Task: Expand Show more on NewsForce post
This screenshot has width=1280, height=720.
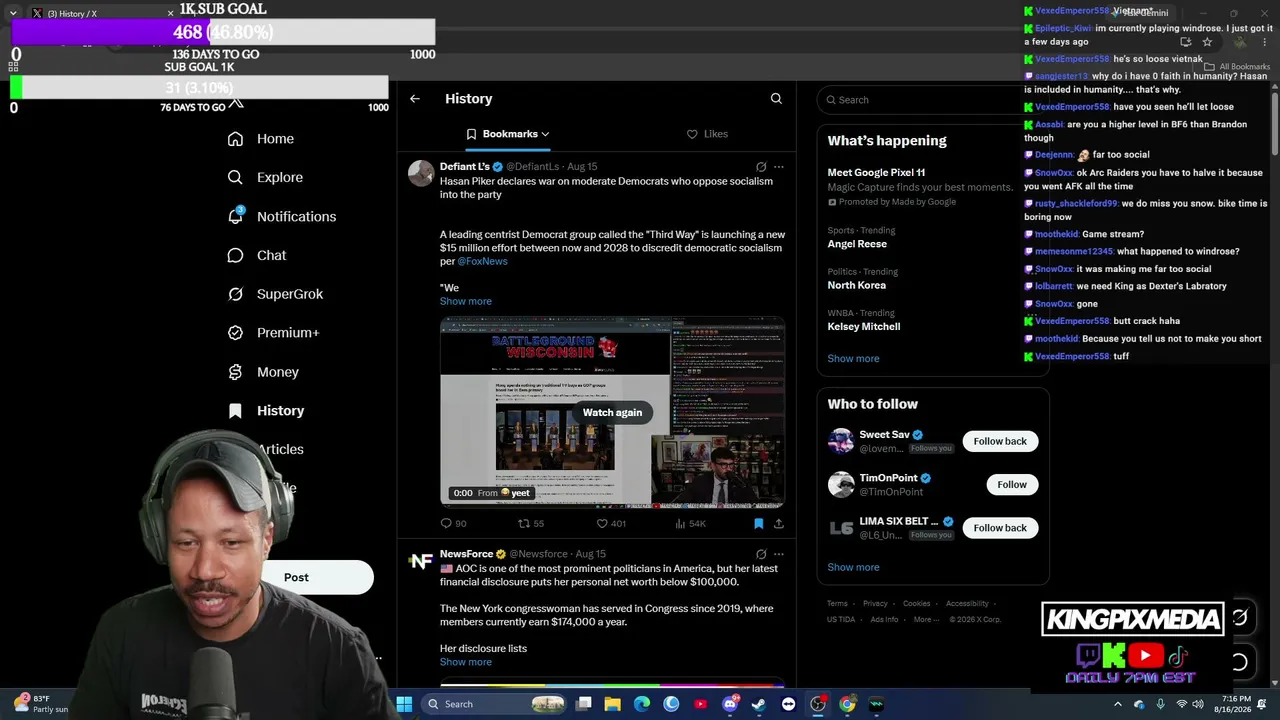Action: (466, 662)
